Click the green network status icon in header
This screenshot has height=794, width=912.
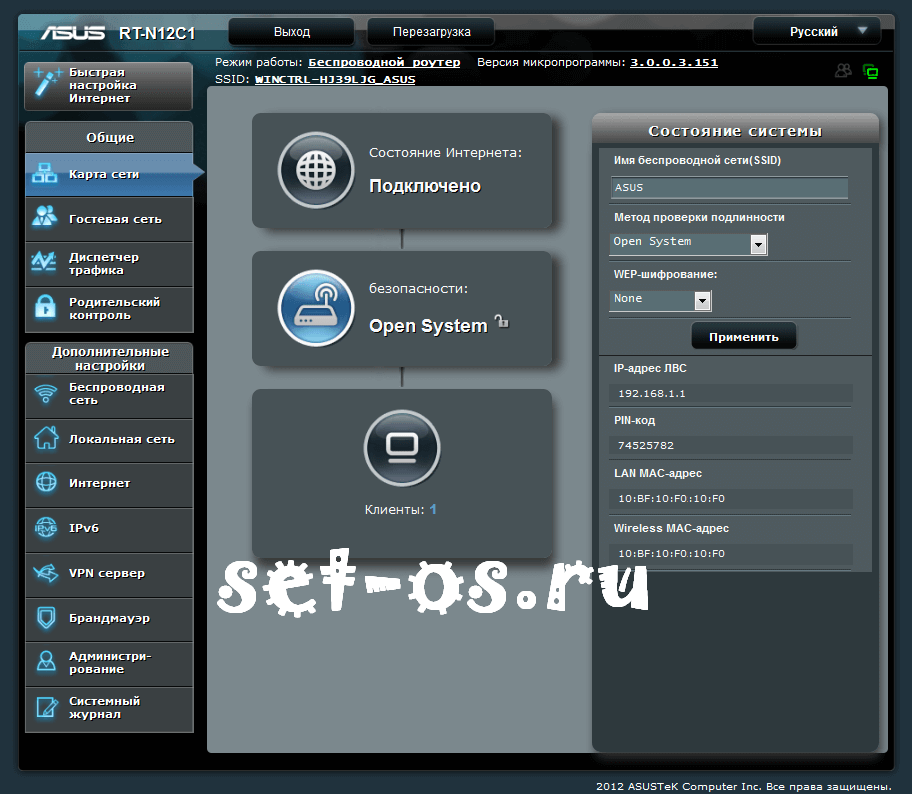tap(870, 71)
